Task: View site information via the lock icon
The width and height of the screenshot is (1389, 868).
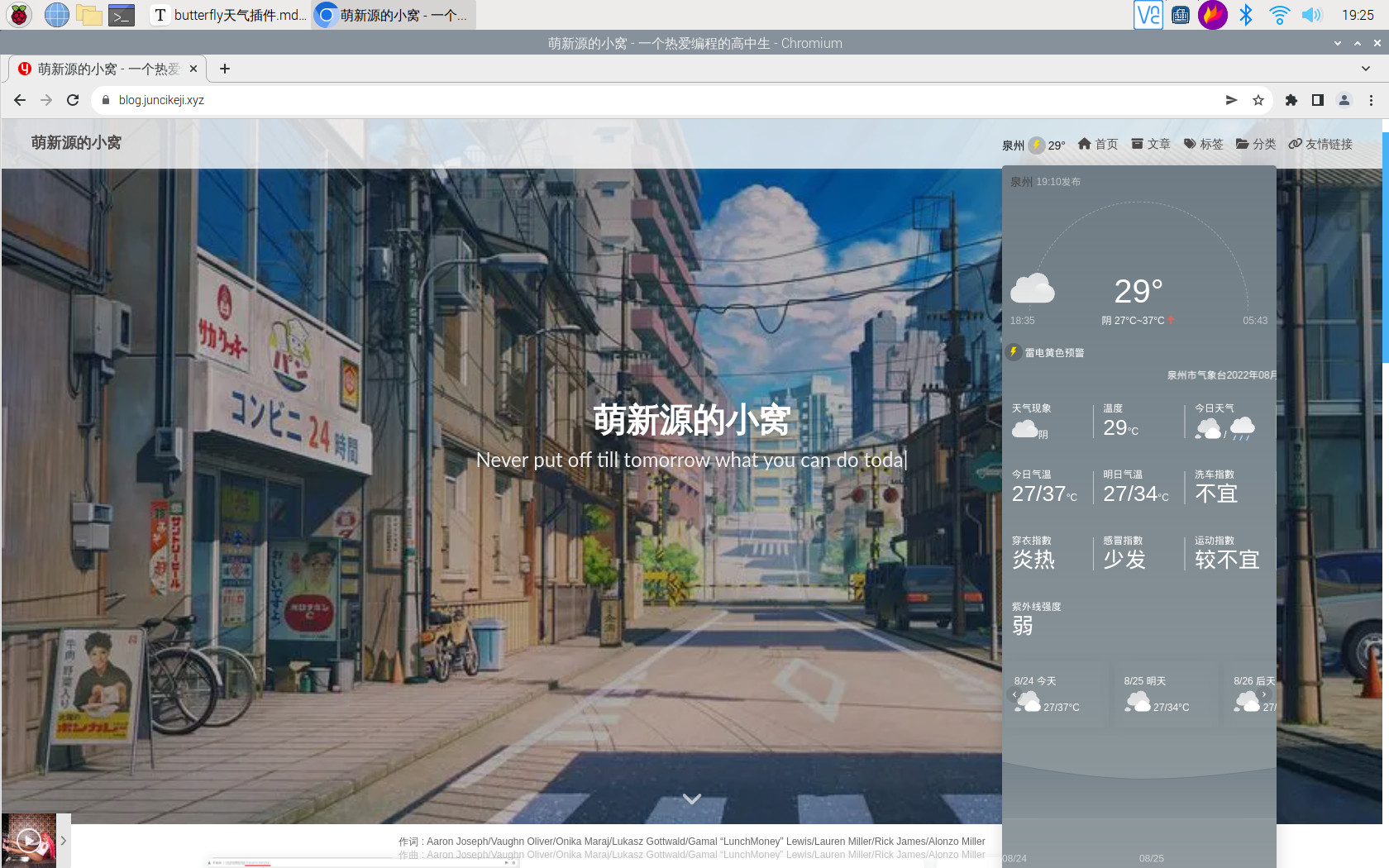Action: (106, 100)
